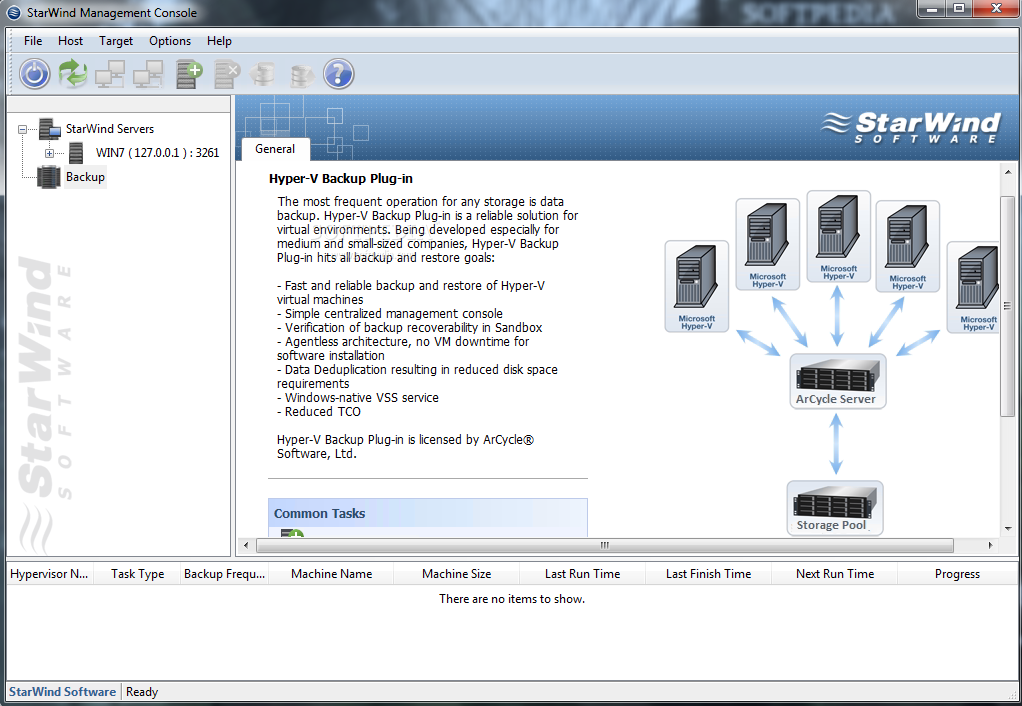Click the WIN7 host server icon
This screenshot has width=1022, height=706.
(76, 153)
